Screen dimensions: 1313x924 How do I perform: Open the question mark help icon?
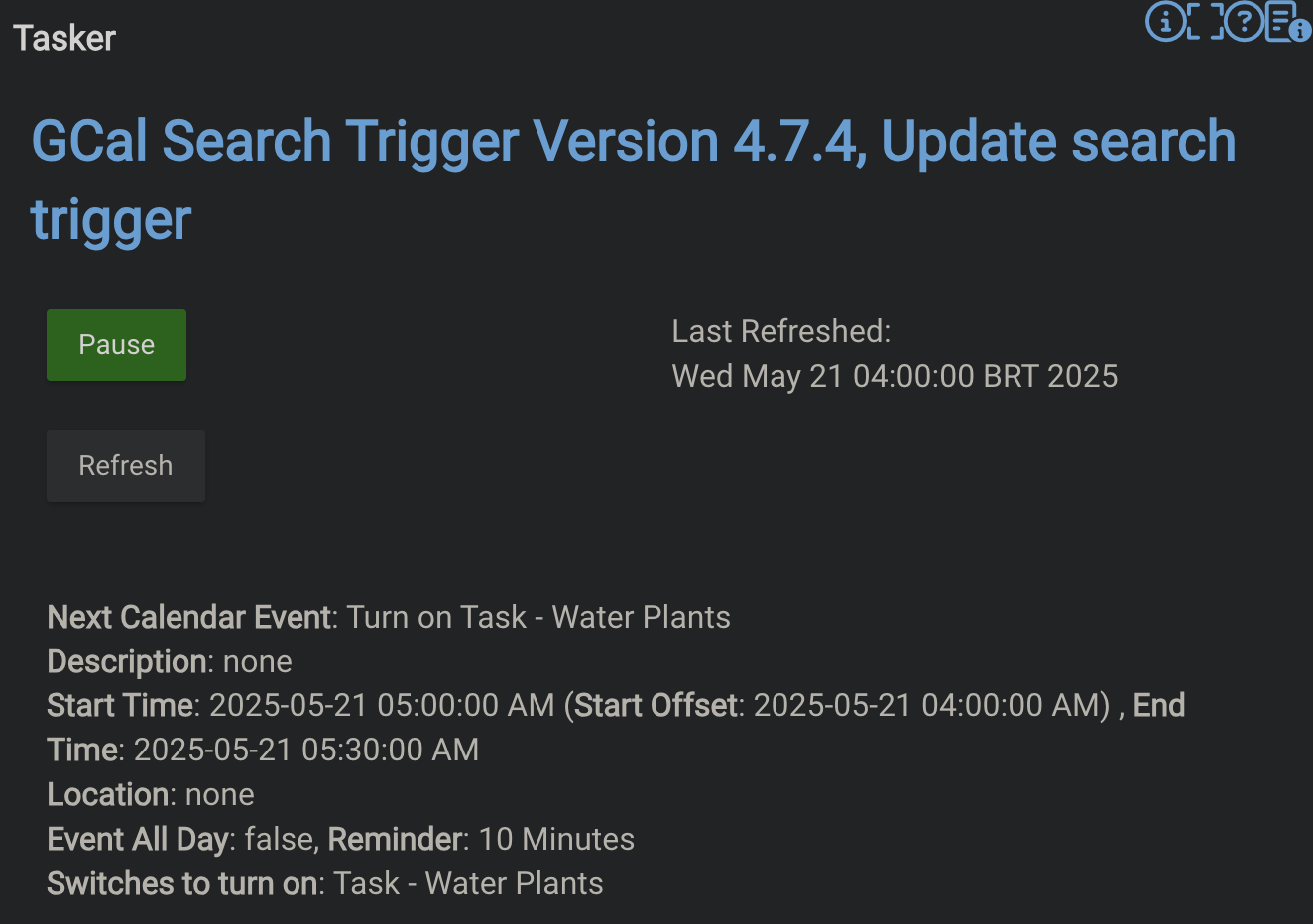[x=1244, y=21]
